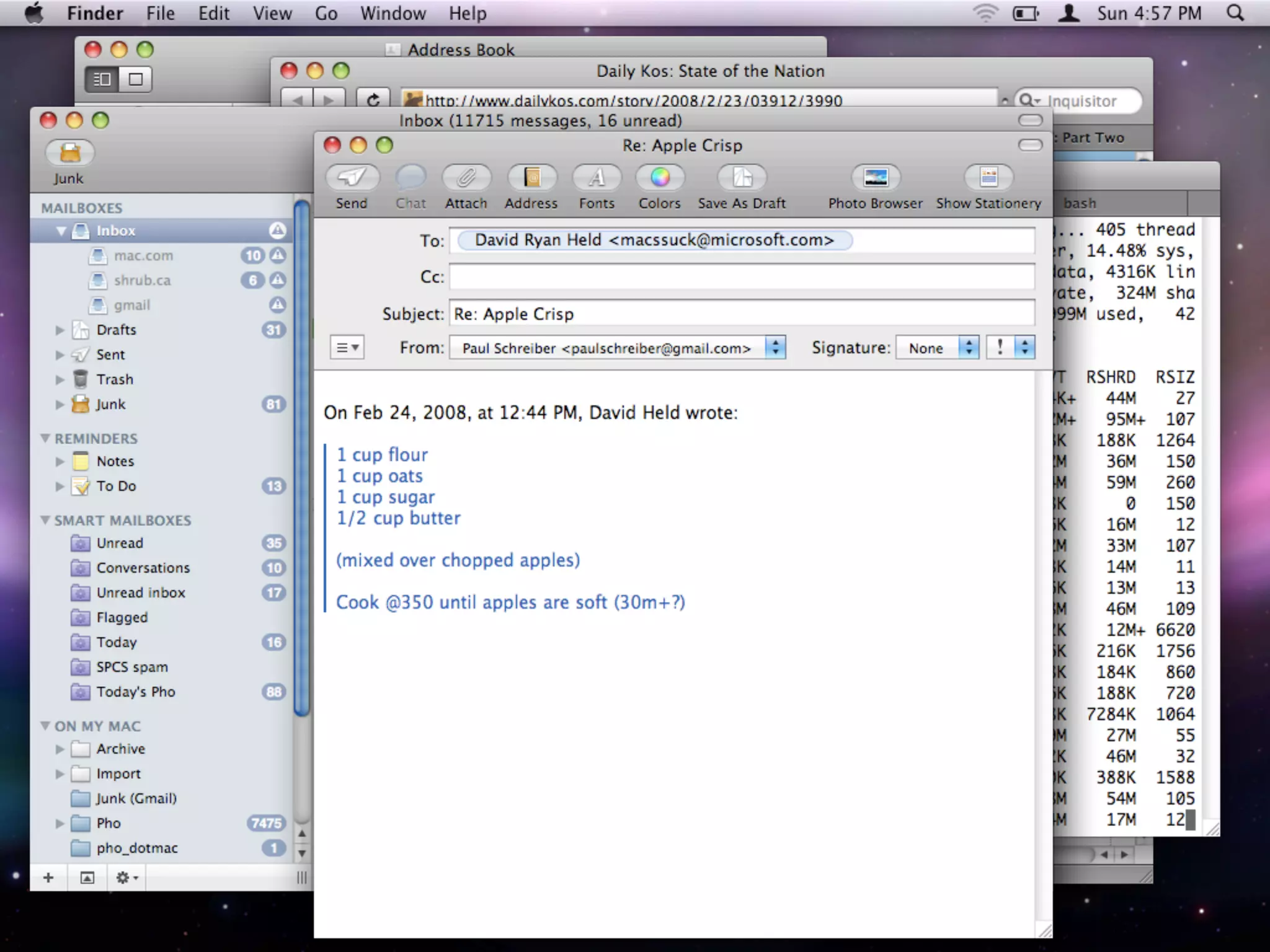Open the Colors picker icon

coord(660,178)
